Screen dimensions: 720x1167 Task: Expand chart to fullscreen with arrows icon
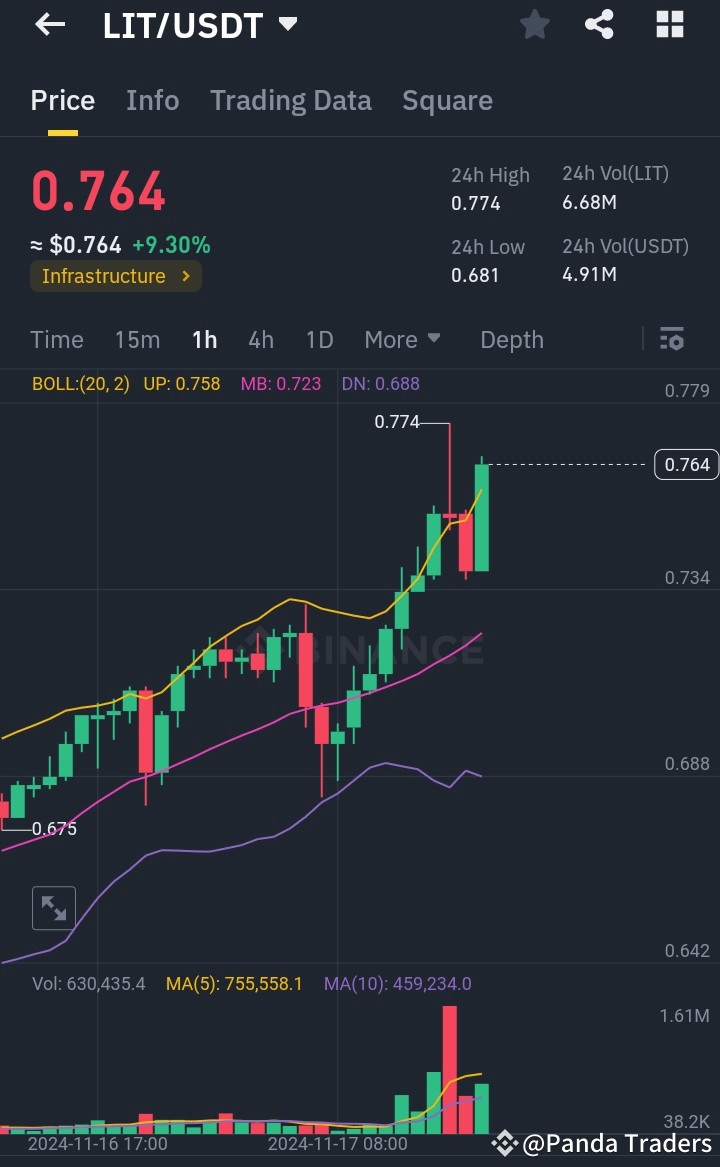click(x=53, y=908)
